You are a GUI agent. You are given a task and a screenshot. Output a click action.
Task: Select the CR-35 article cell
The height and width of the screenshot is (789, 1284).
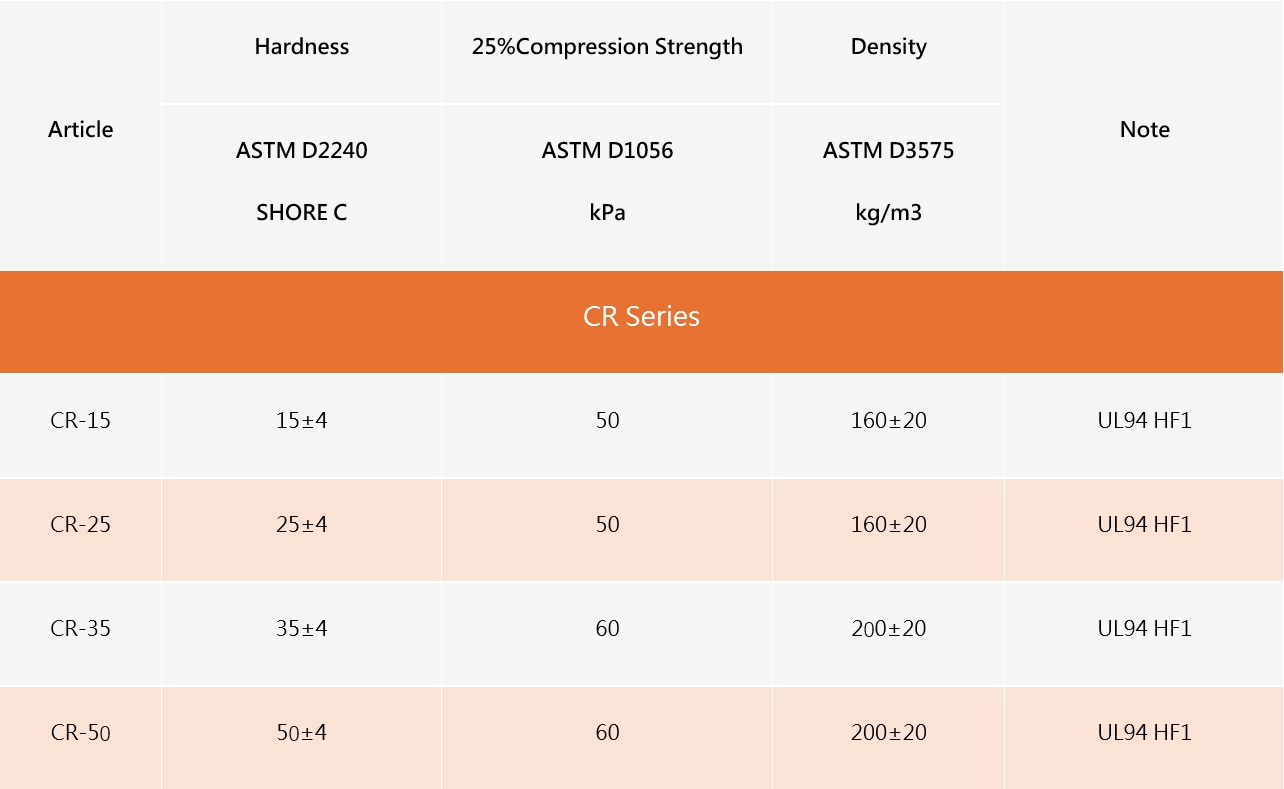pyautogui.click(x=81, y=629)
